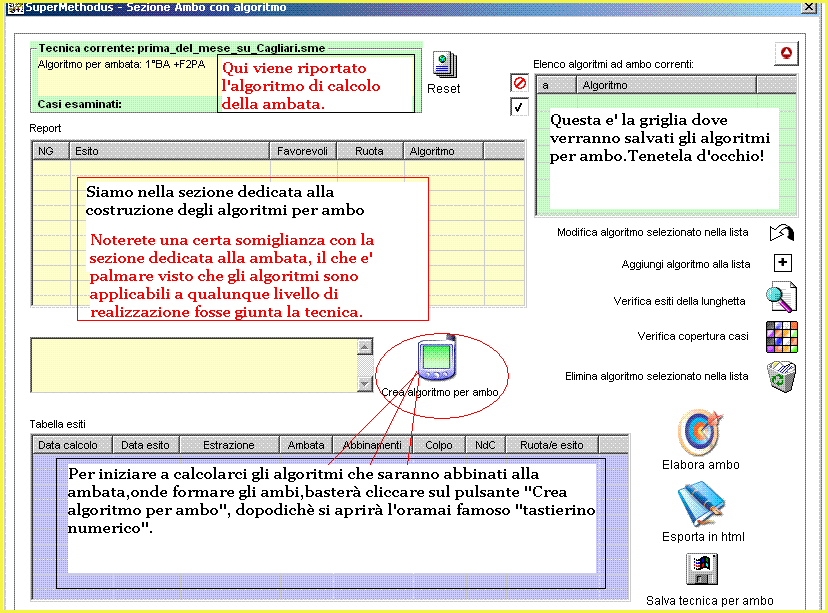Click the 'Casi esaminati:' label
828x613 pixels.
coord(79,104)
